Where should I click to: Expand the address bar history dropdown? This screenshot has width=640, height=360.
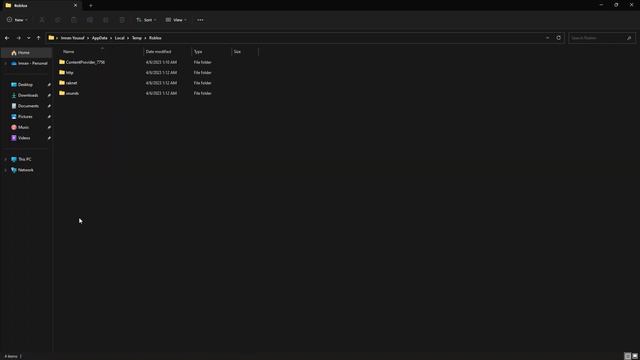[x=547, y=38]
